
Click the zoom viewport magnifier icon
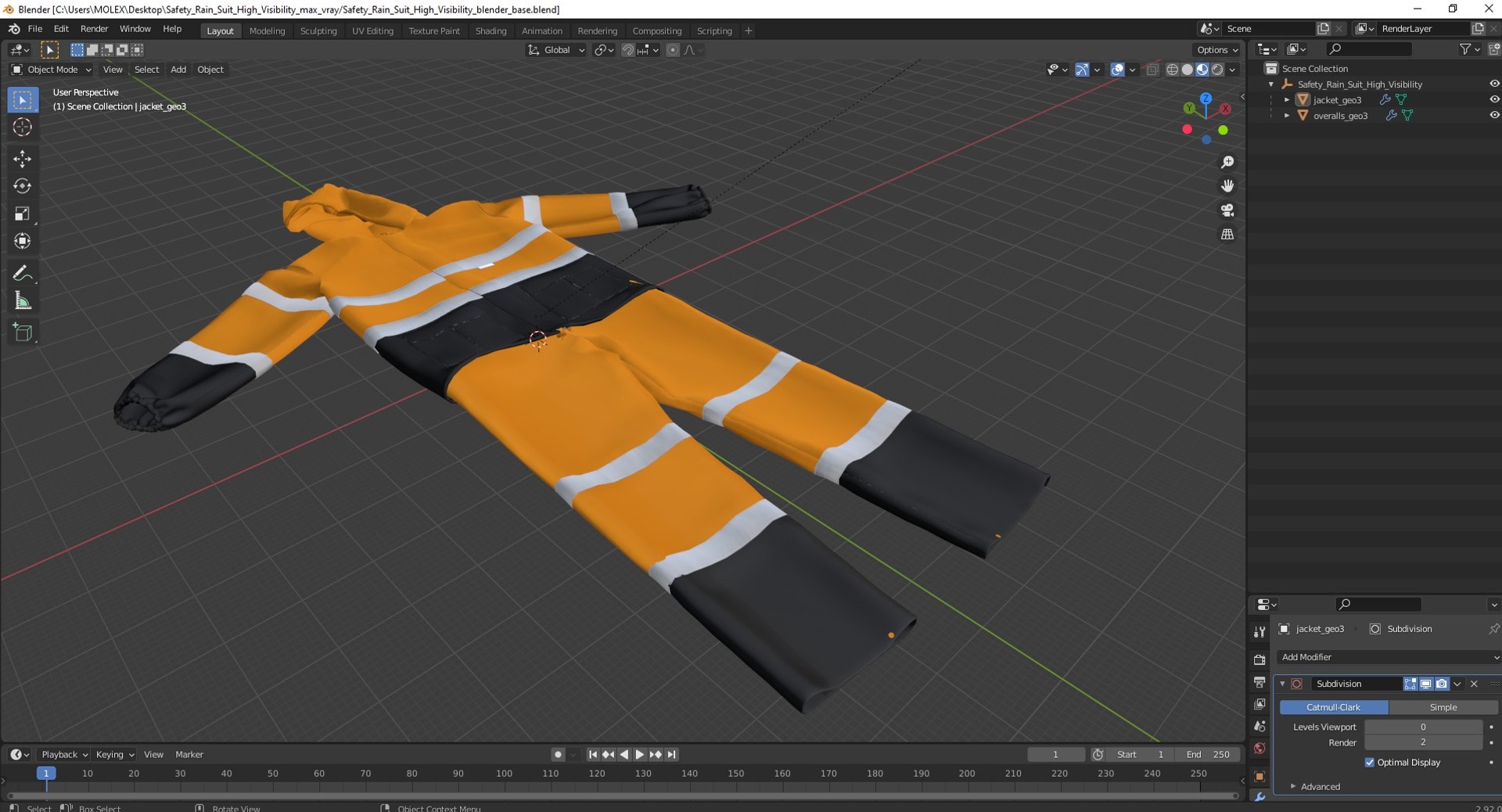coord(1227,162)
